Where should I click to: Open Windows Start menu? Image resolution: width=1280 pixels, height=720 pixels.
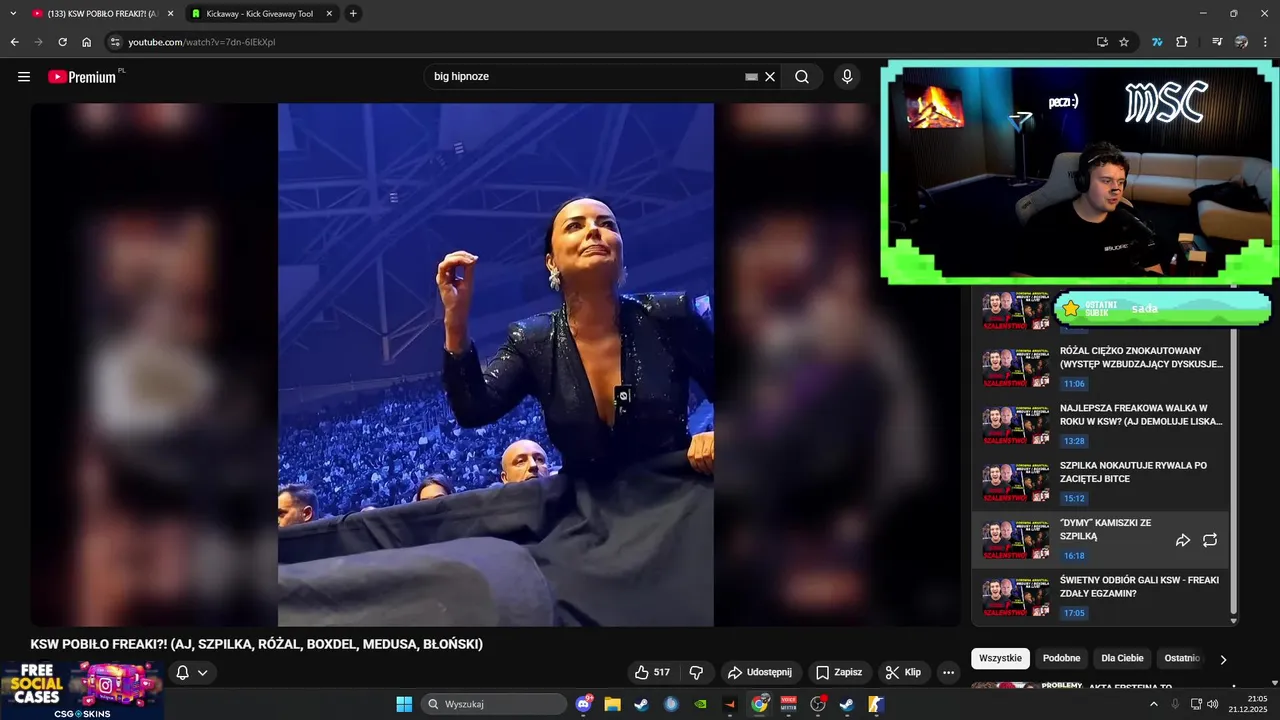coord(404,704)
